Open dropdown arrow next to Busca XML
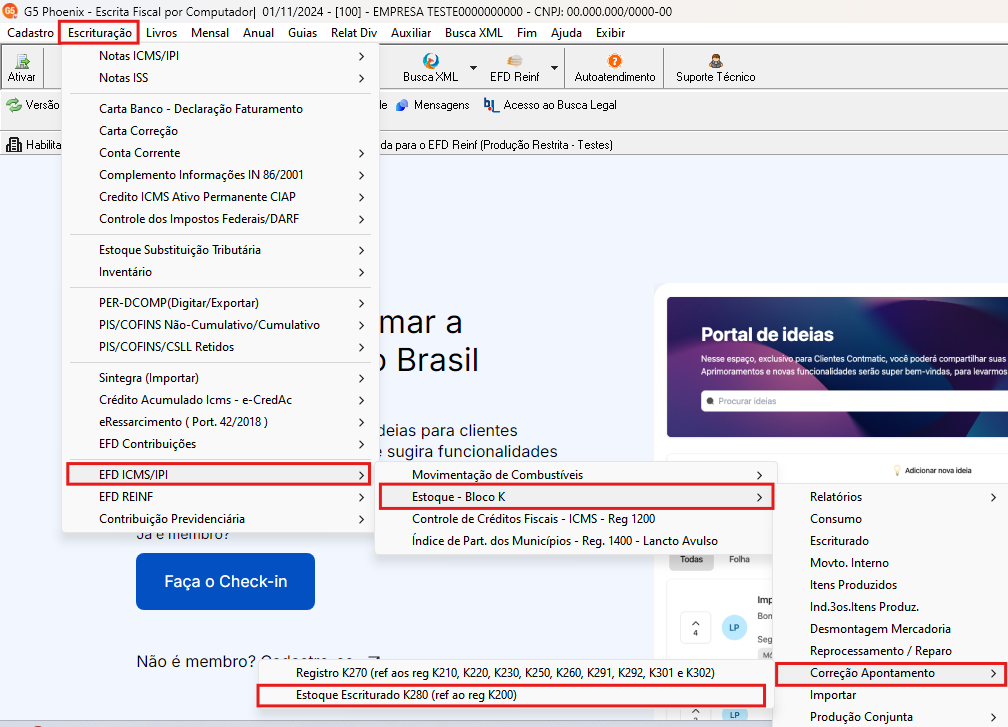1008x727 pixels. point(473,67)
